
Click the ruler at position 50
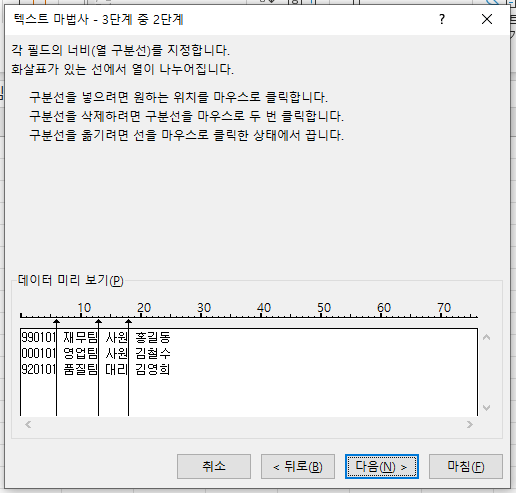point(324,308)
